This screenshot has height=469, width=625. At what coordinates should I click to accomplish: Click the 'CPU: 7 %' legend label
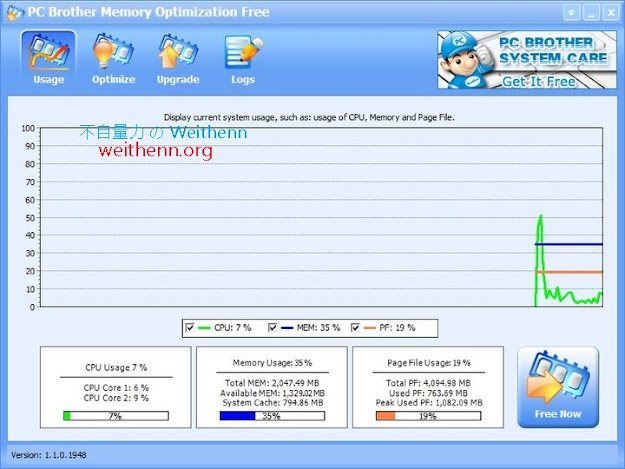pos(233,328)
